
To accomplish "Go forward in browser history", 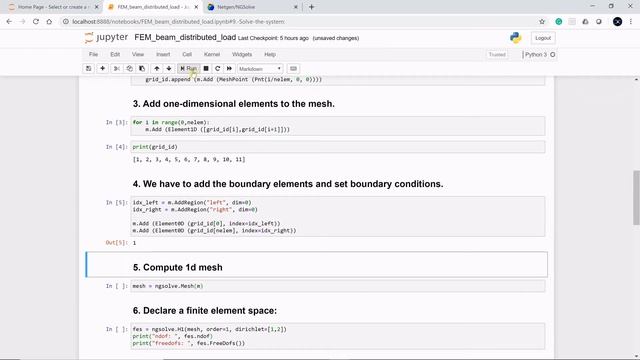I will (x=22, y=22).
